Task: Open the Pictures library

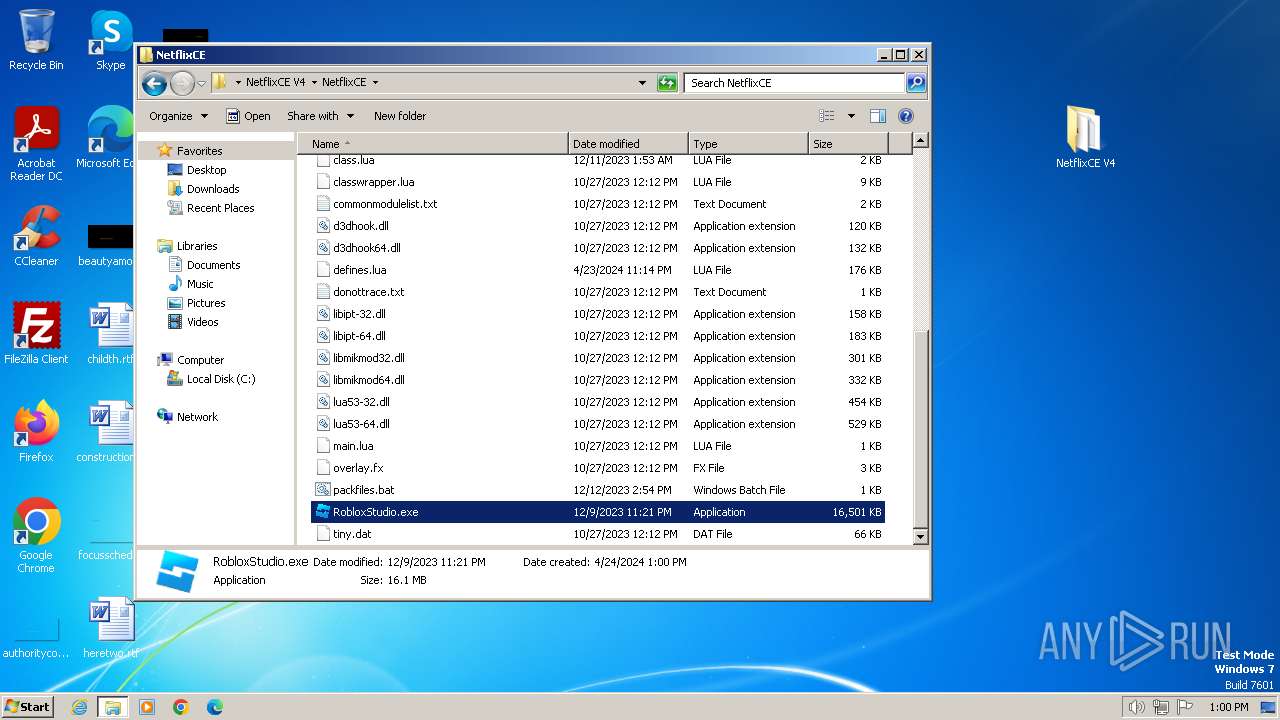Action: [x=206, y=303]
